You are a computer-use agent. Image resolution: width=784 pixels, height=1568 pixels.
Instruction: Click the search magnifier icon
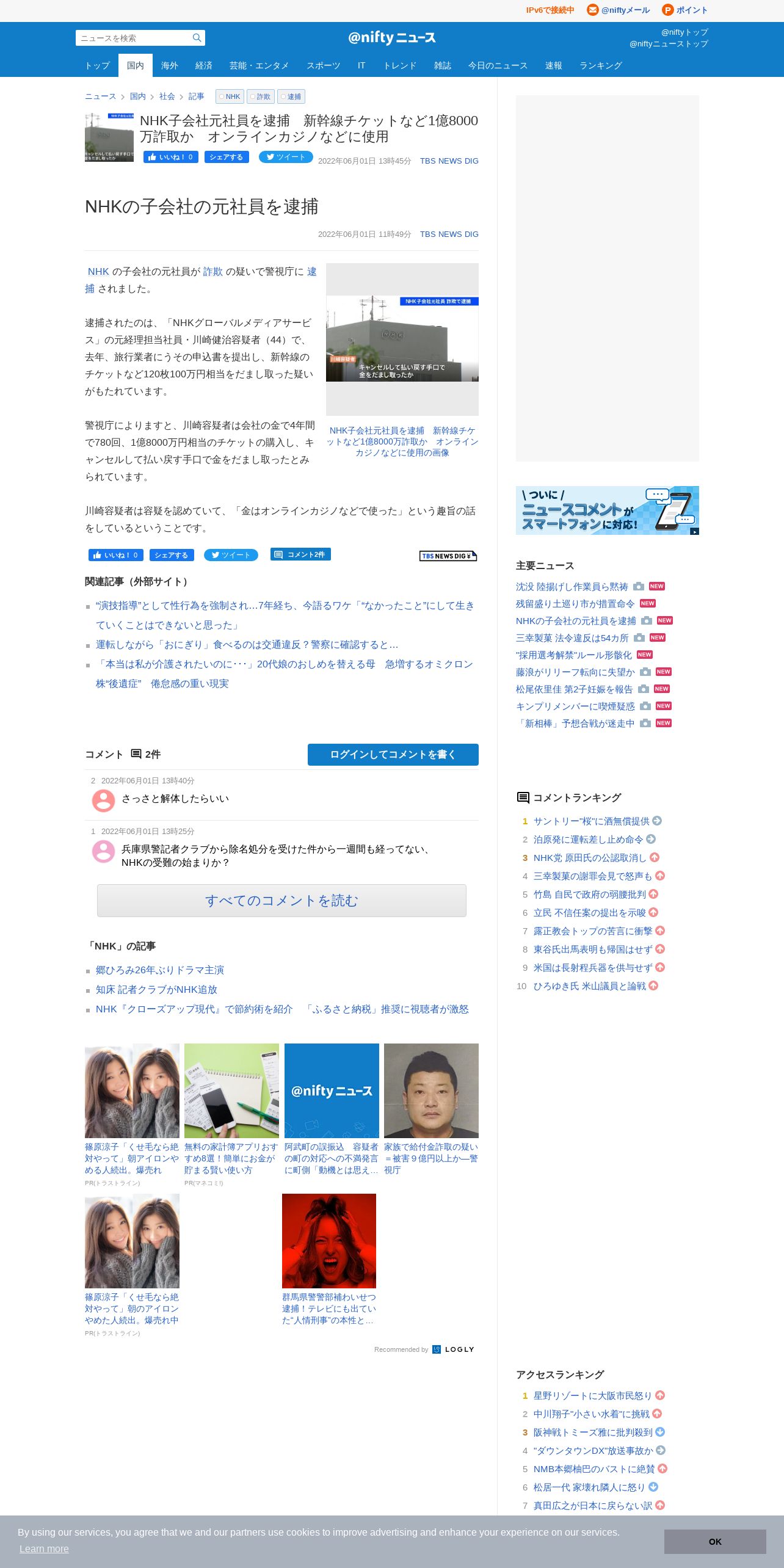(197, 38)
